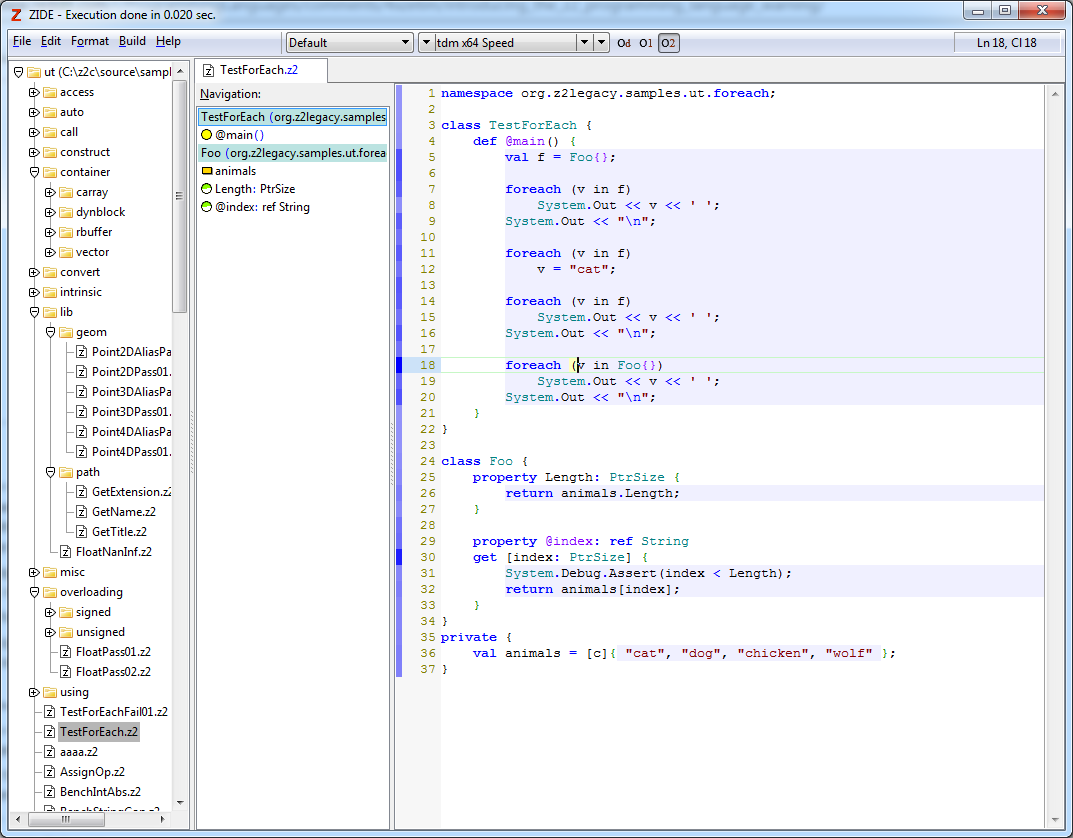Expand the carray folder

(50, 192)
